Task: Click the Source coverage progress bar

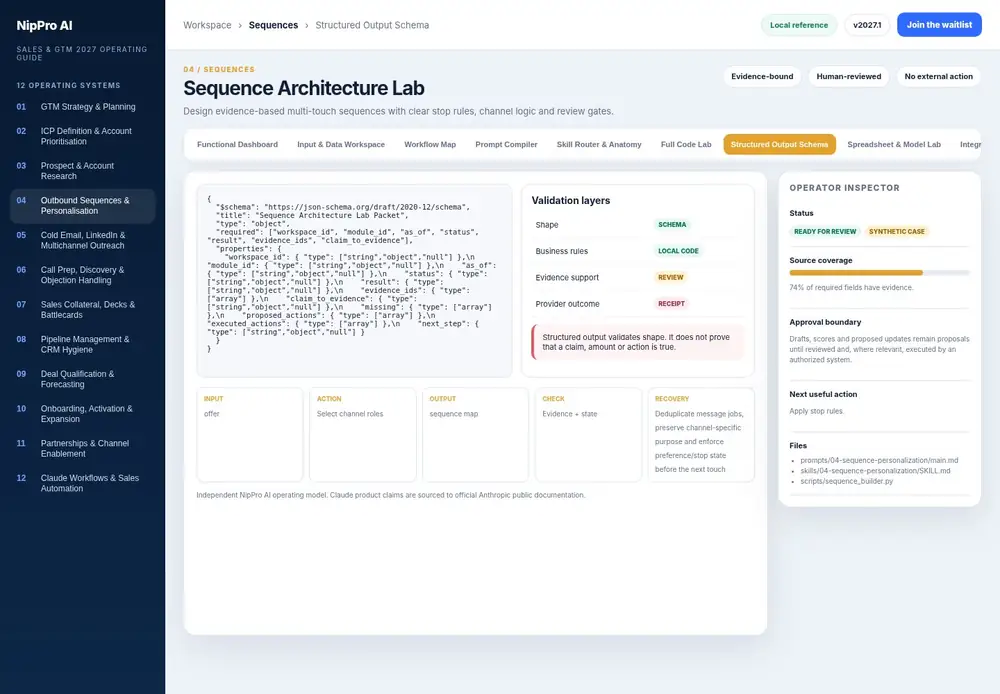Action: pyautogui.click(x=879, y=272)
